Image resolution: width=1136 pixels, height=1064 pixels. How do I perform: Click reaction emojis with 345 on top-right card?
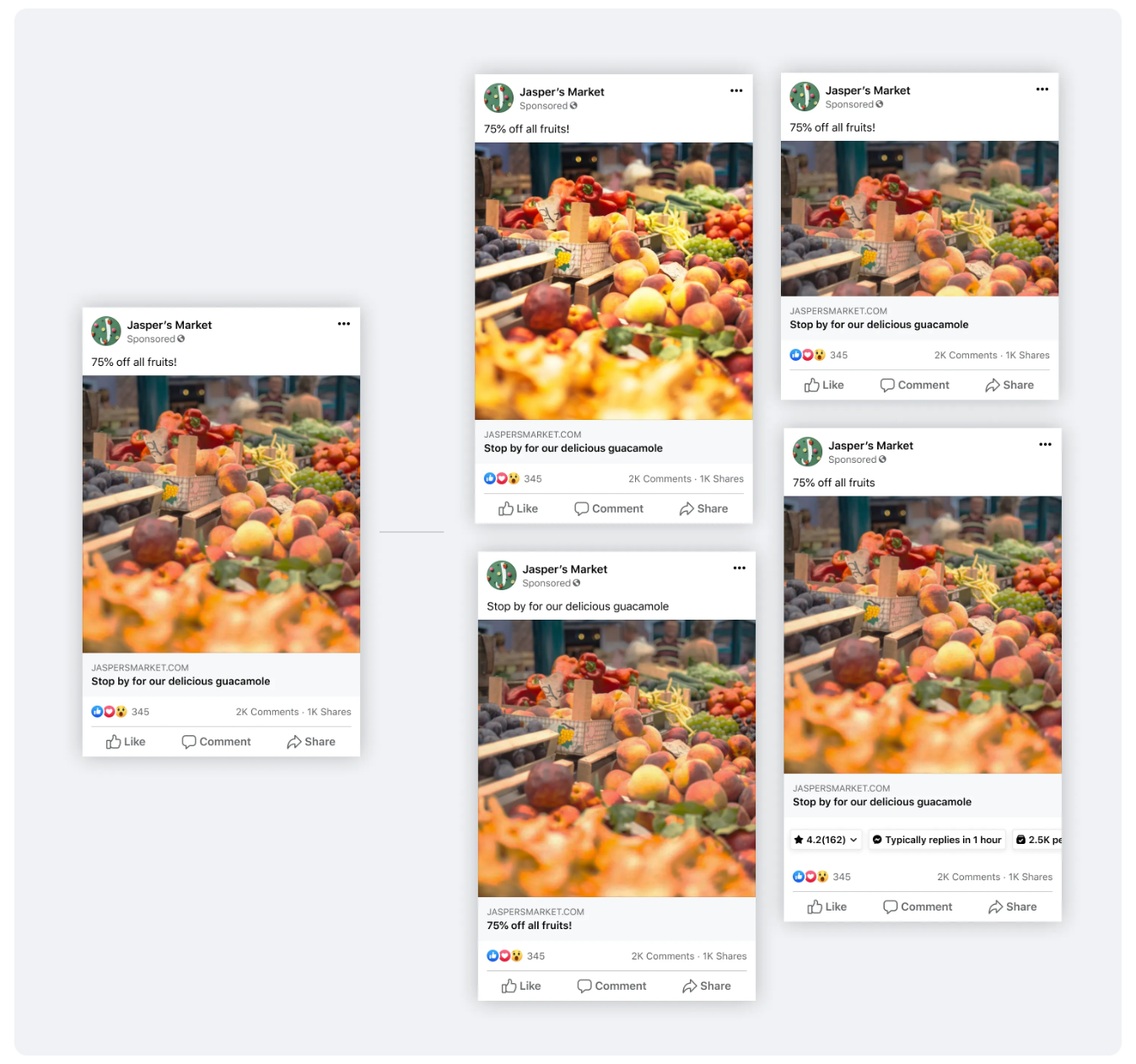click(x=819, y=355)
